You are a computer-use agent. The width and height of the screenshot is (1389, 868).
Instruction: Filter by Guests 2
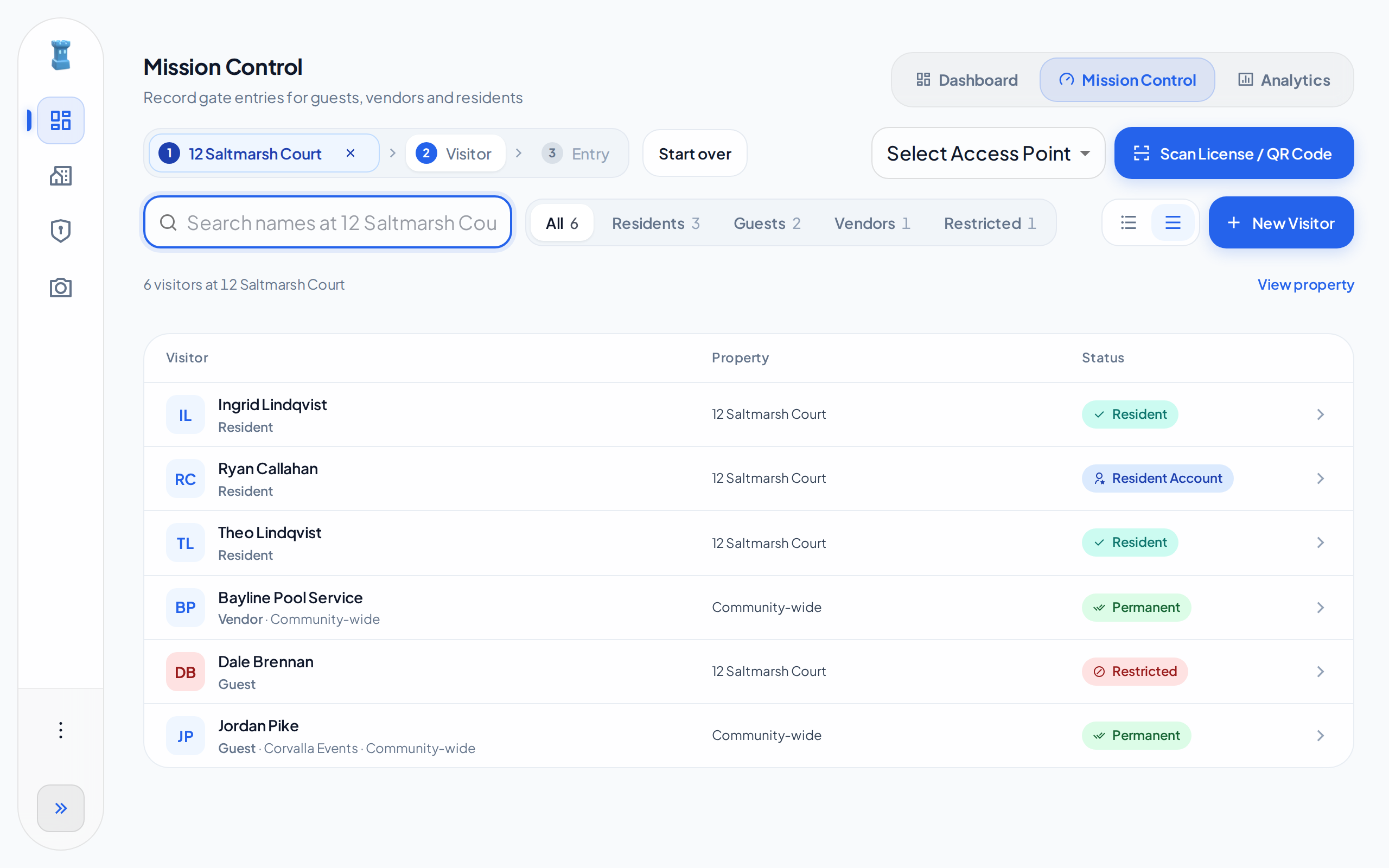coord(767,223)
